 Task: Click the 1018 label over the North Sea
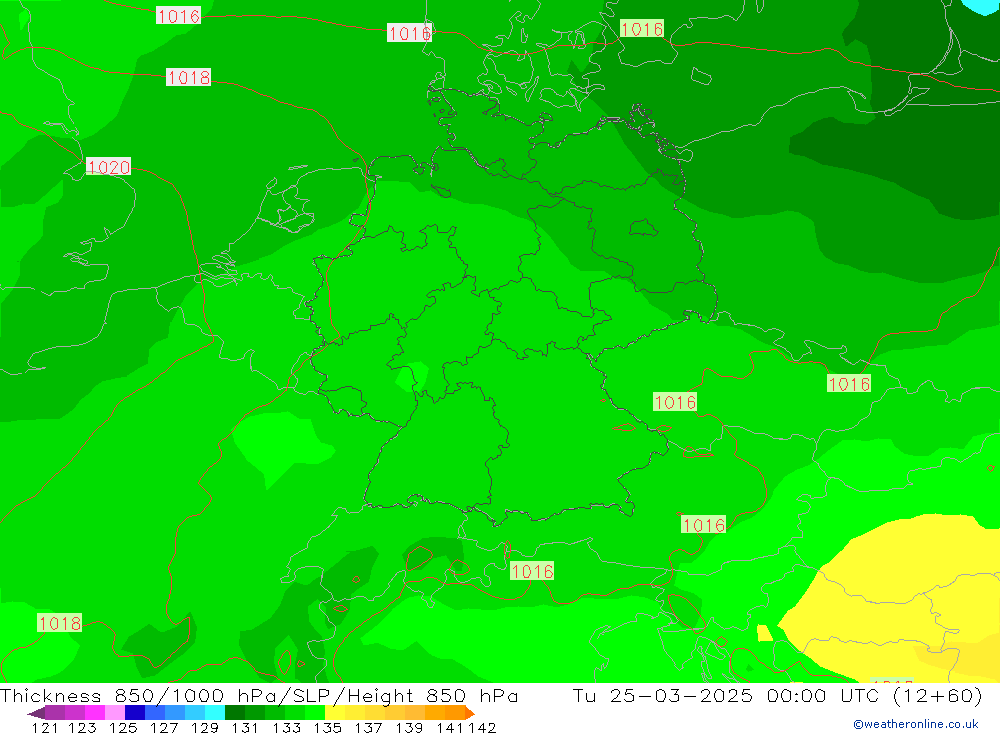(x=188, y=77)
